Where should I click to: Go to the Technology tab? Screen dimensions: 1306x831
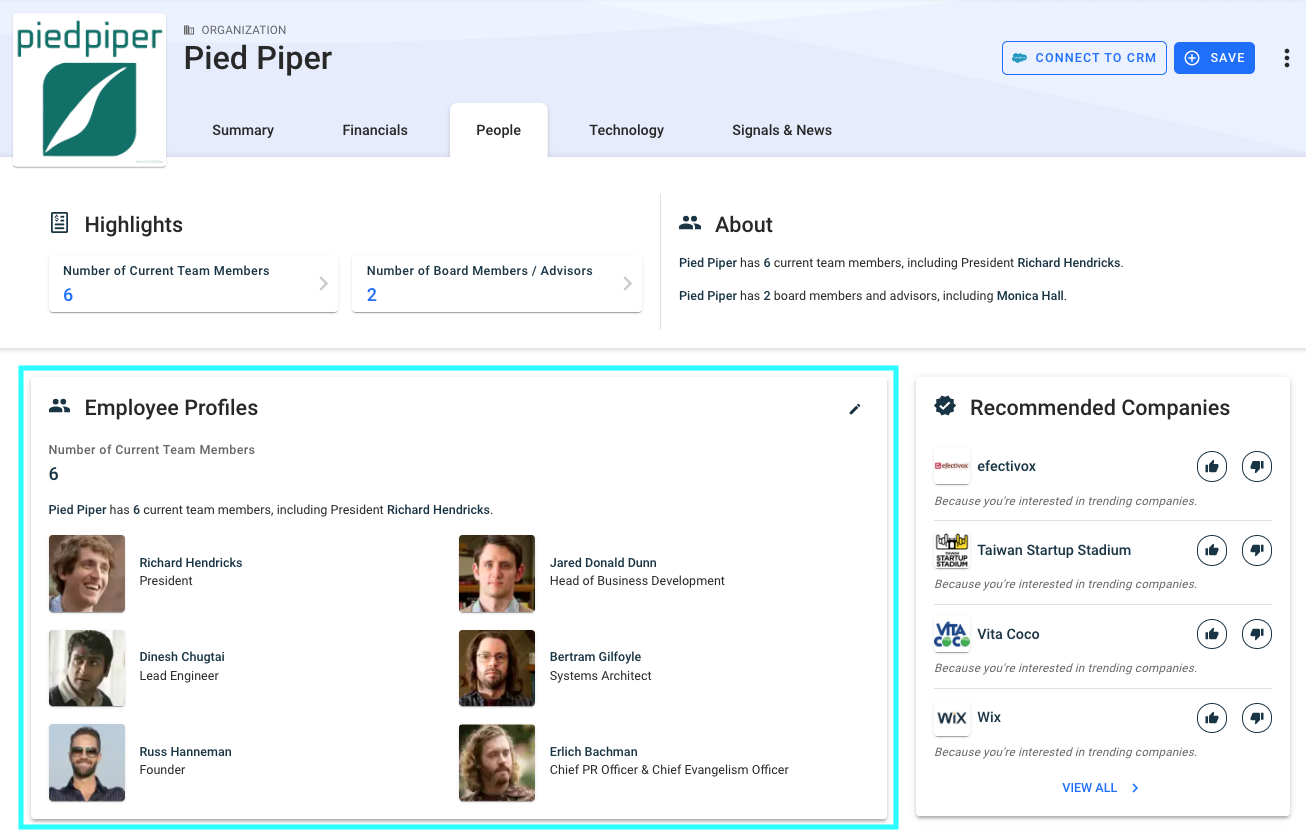pos(627,130)
